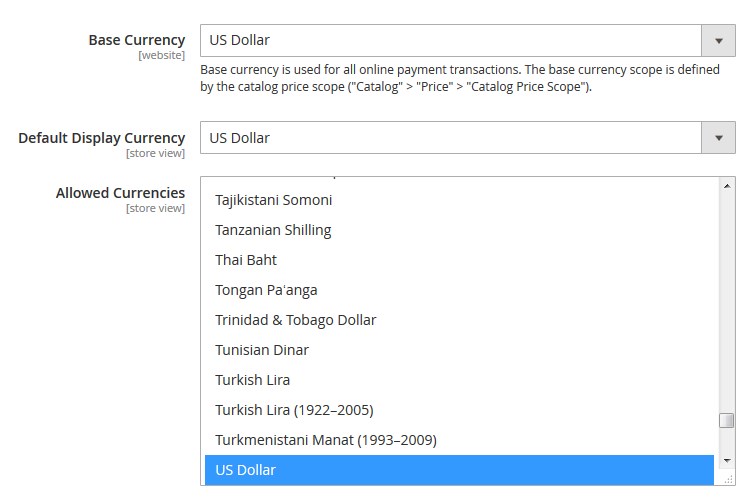Select Tongan Pa'anga currency option

tap(459, 290)
